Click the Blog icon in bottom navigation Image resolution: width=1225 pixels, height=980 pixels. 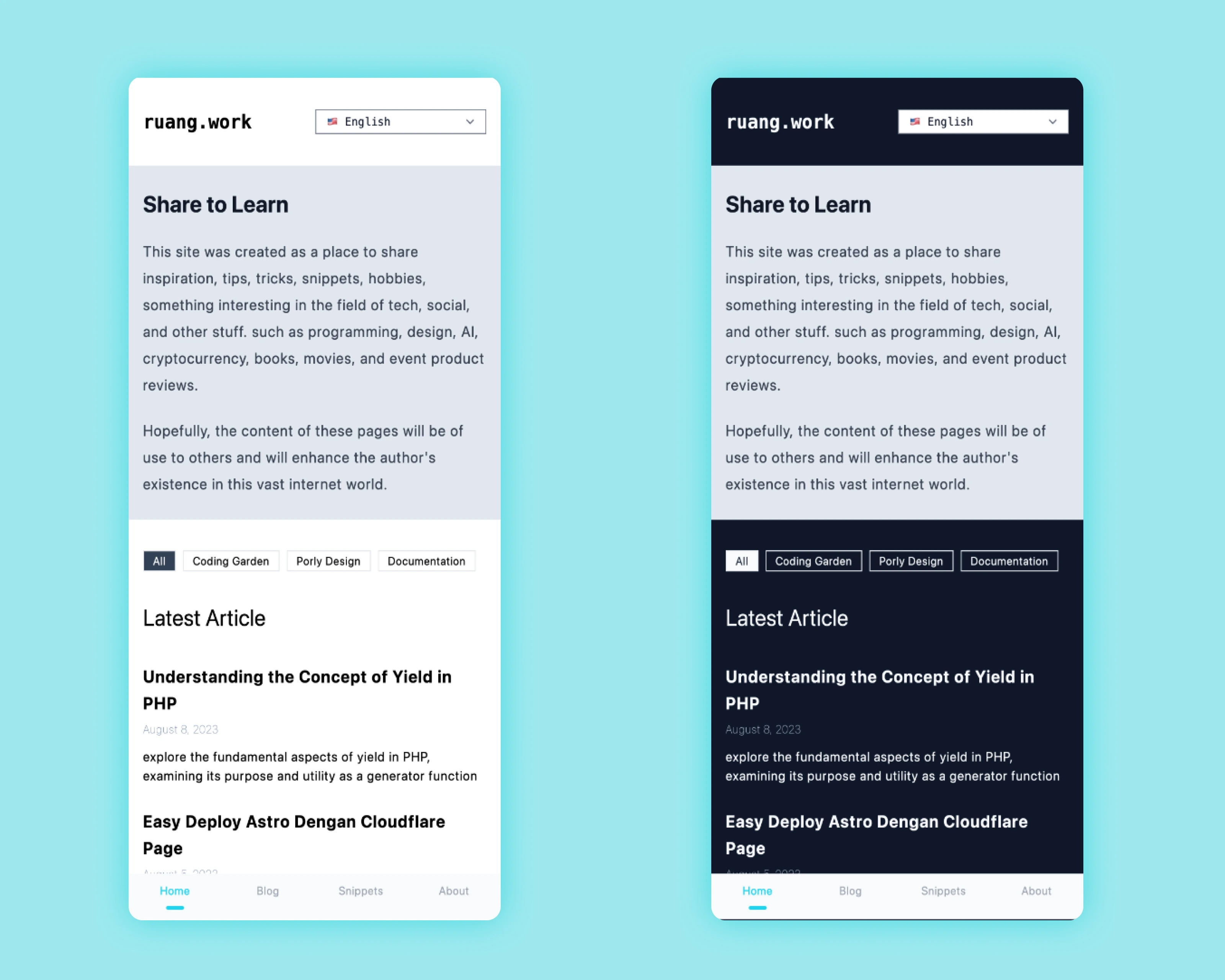267,891
